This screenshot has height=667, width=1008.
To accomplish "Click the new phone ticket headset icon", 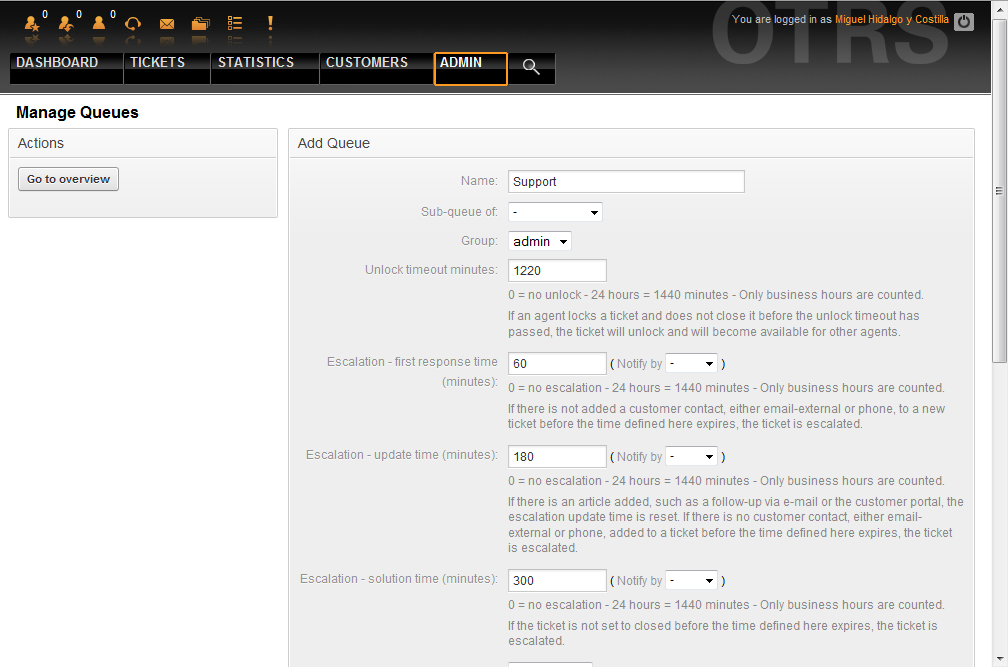I will click(x=133, y=23).
